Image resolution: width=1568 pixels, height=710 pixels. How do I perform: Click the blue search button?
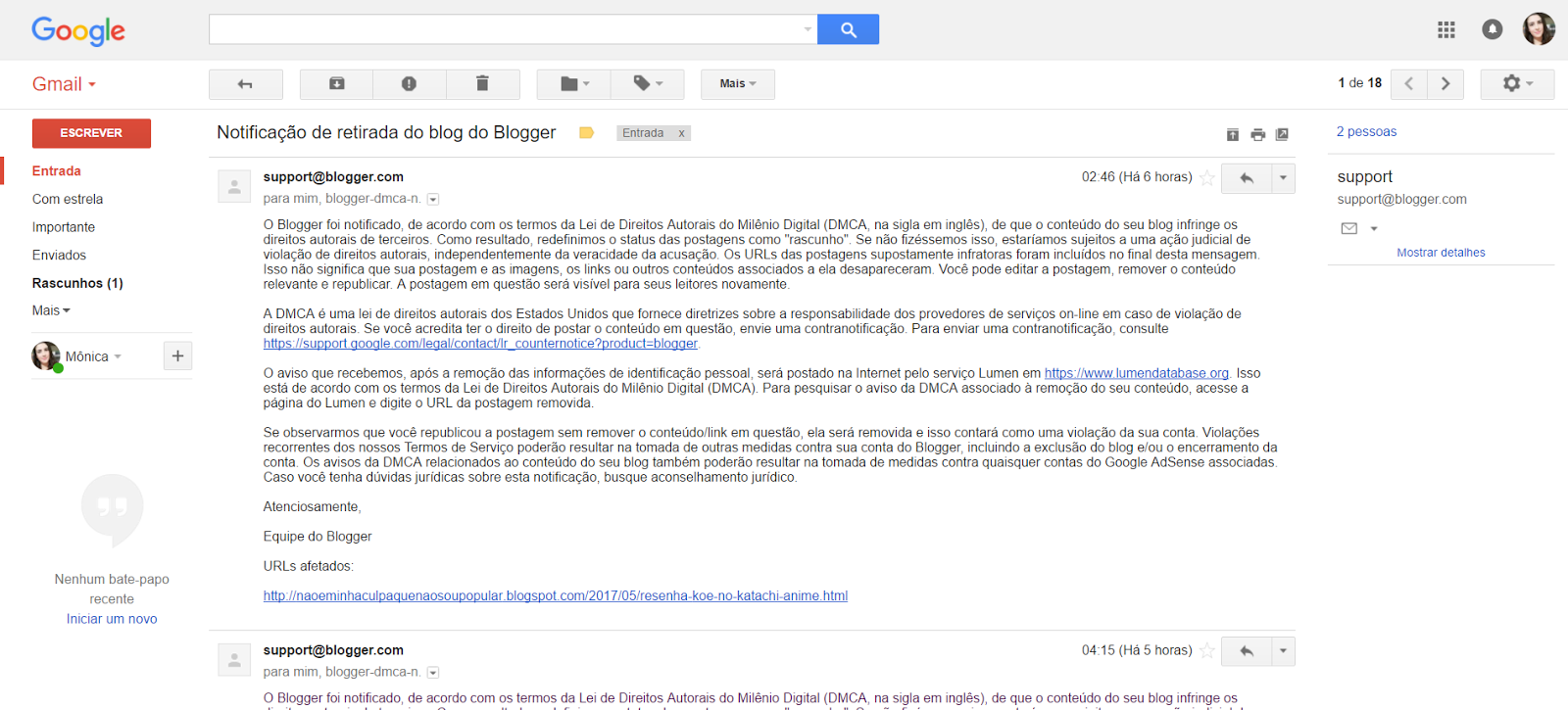coord(848,29)
